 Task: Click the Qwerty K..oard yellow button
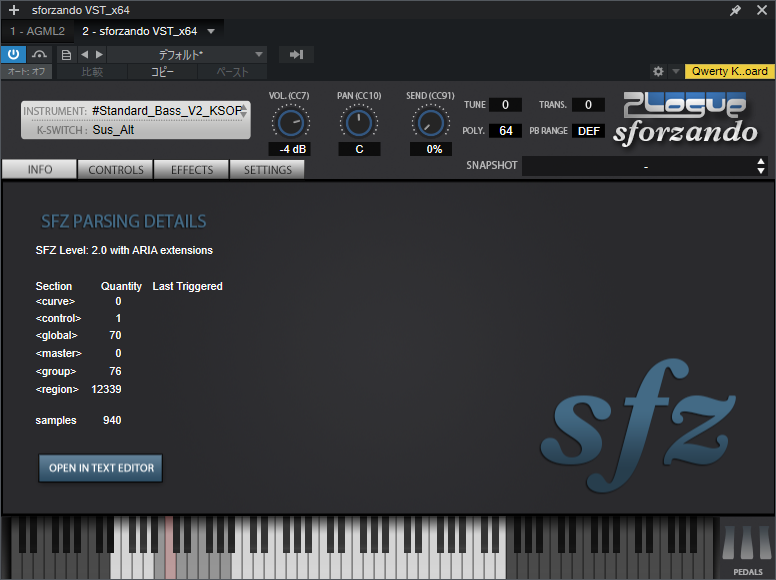729,71
